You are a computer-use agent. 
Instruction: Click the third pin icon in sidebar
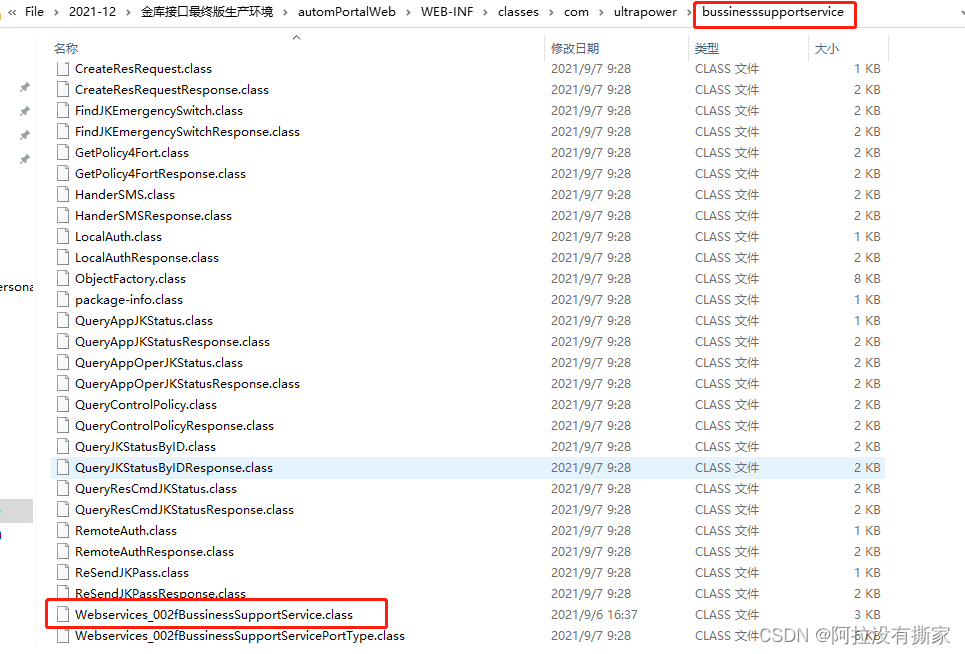tap(25, 135)
